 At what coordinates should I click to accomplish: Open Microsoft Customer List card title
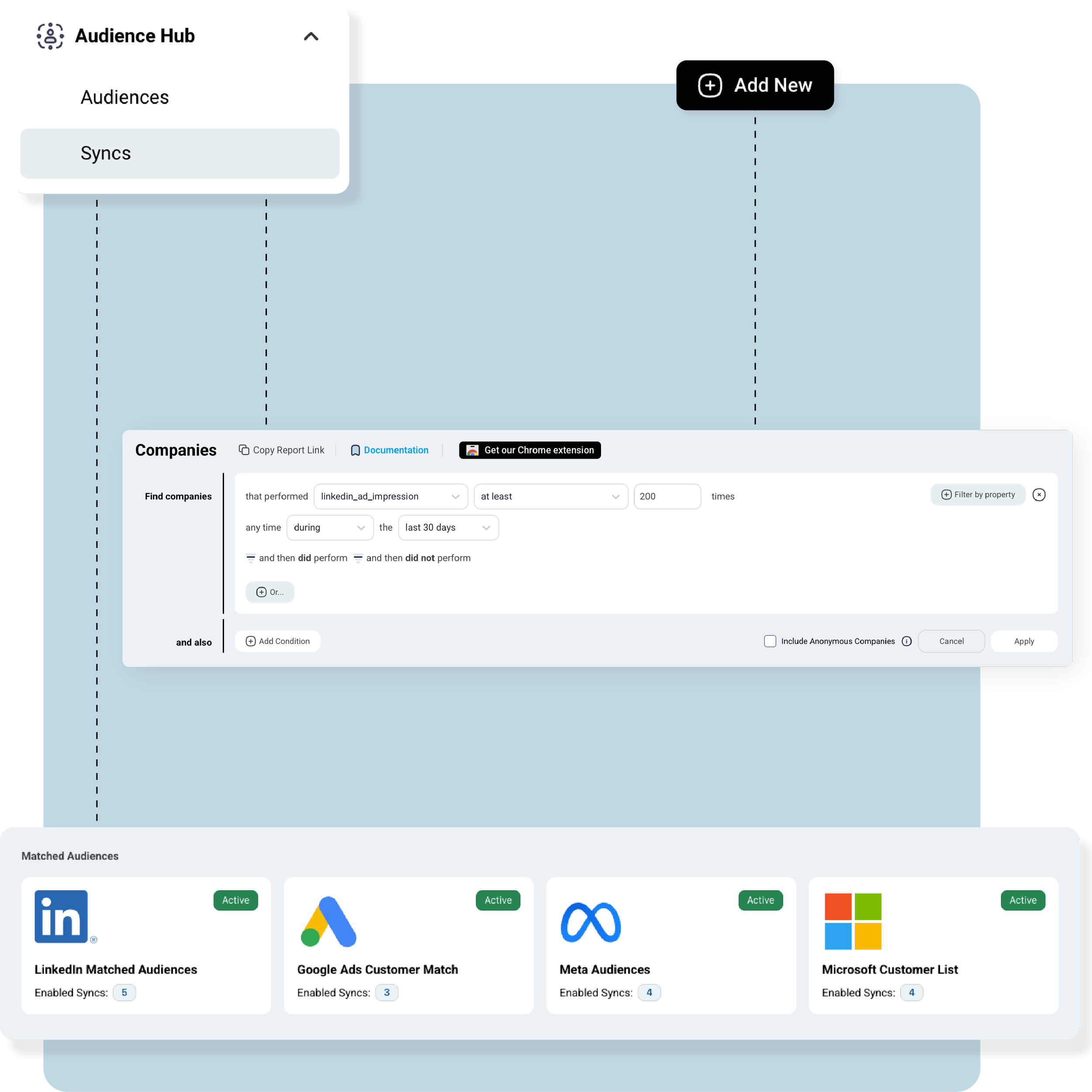point(890,969)
